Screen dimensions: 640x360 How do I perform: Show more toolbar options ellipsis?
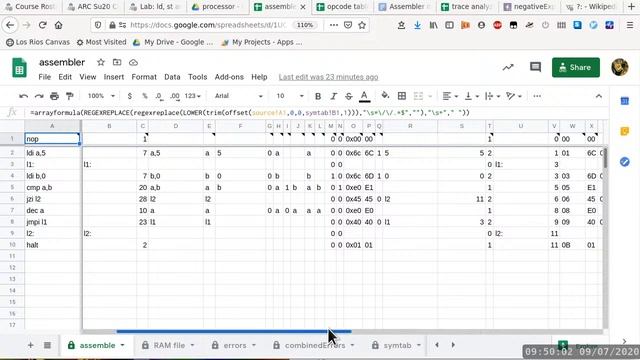pyautogui.click(x=537, y=96)
